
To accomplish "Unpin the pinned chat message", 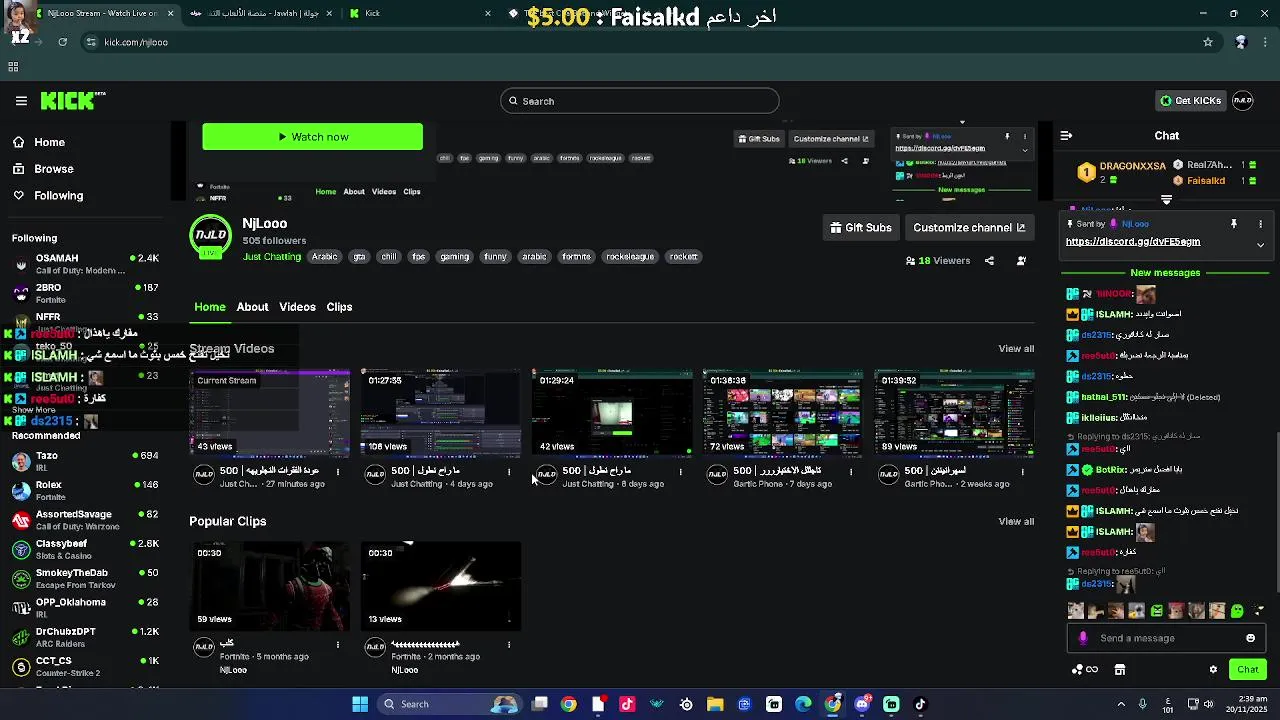I will coord(1234,224).
